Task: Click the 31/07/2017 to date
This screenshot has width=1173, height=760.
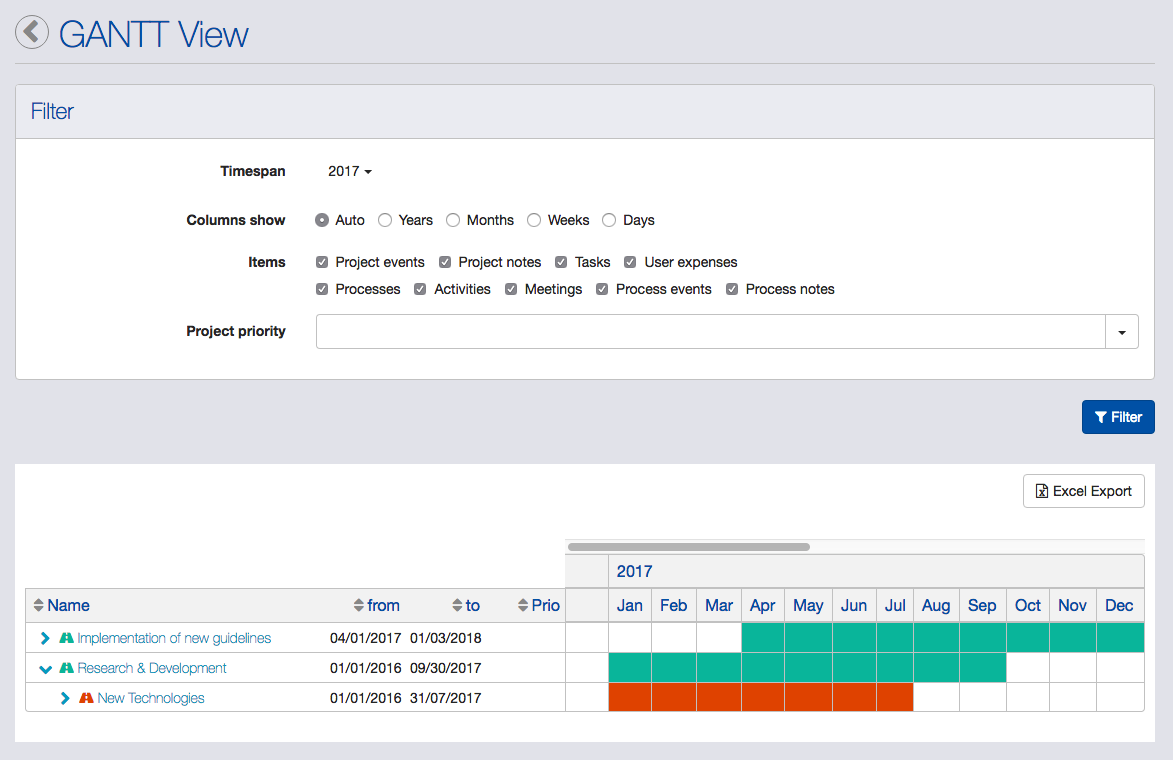Action: (446, 698)
